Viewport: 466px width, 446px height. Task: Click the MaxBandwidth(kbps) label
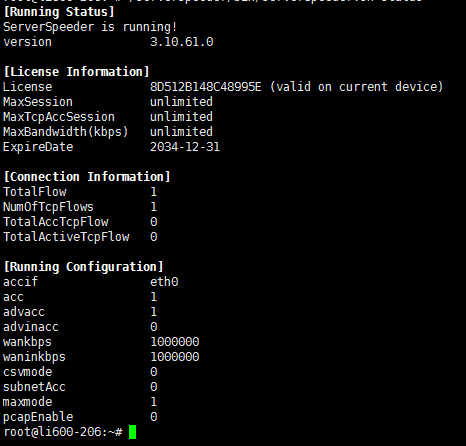pyautogui.click(x=66, y=132)
